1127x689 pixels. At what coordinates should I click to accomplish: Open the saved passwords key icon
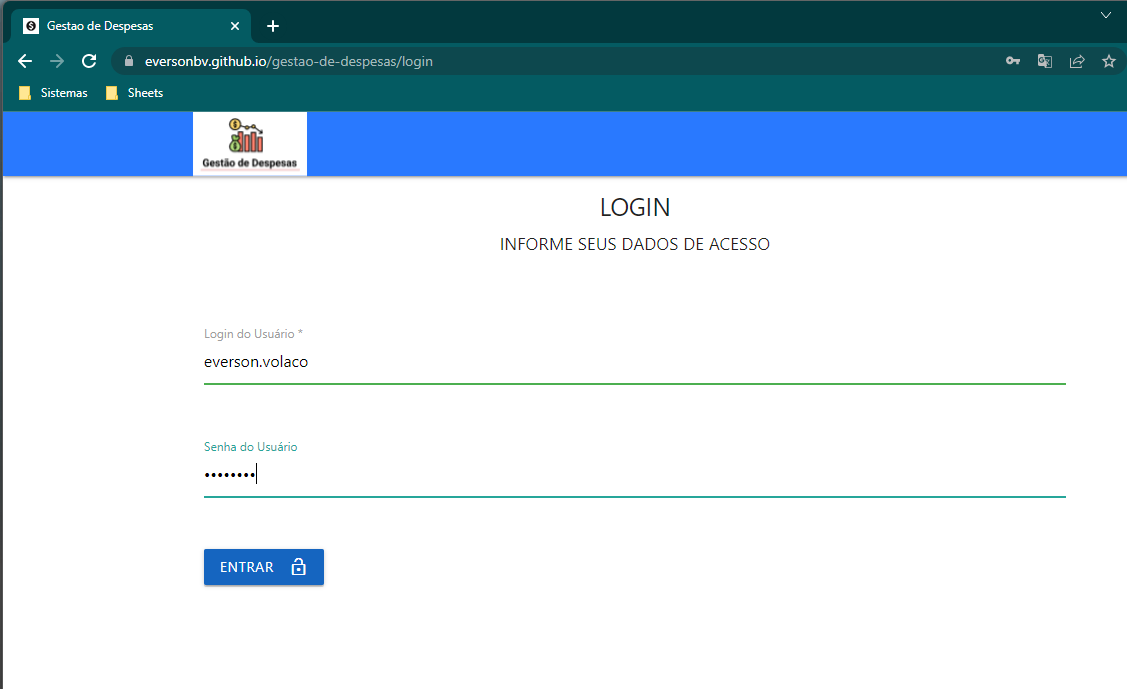1012,61
